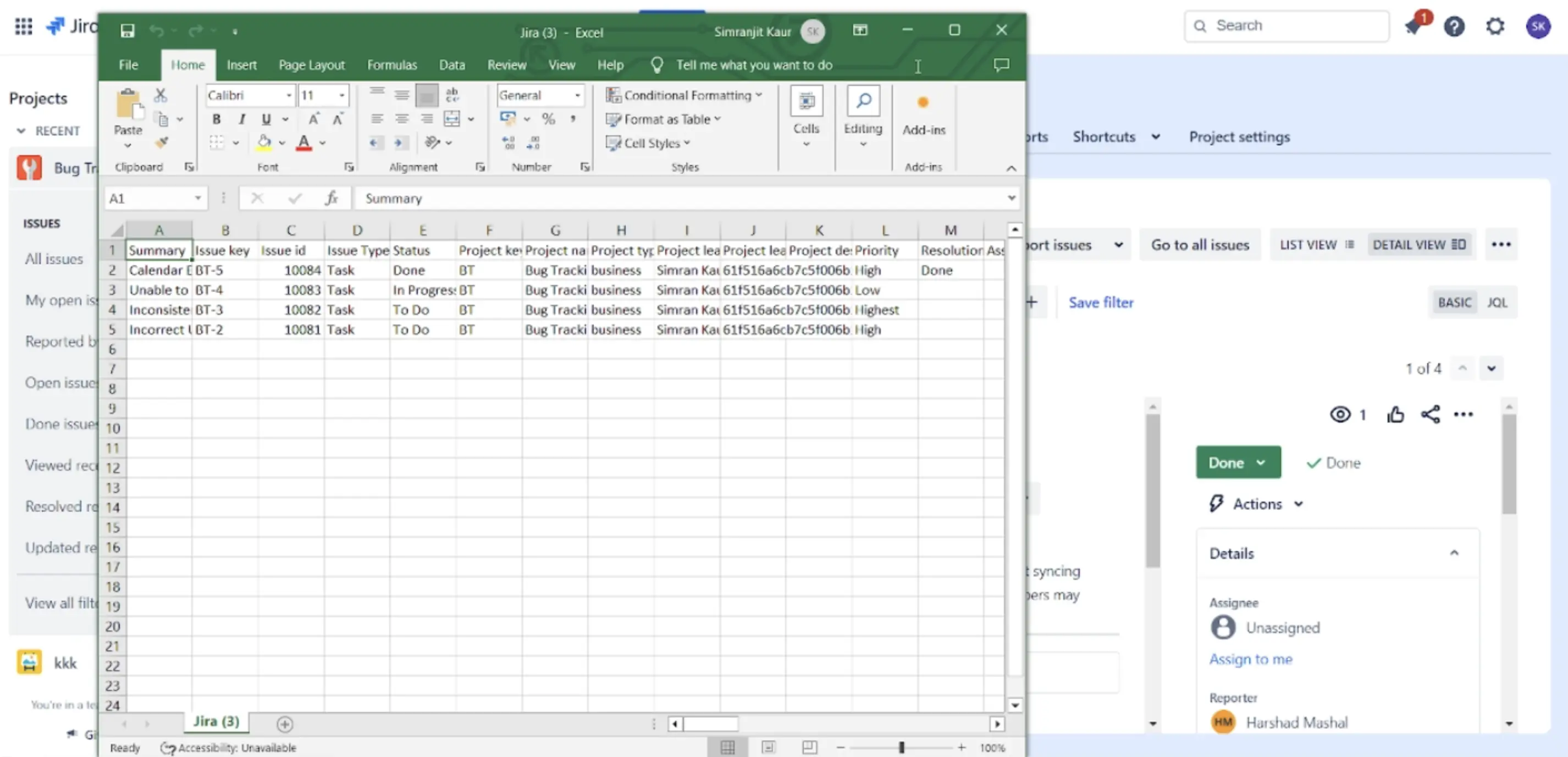Screen dimensions: 1568x757
Task: Increase font size with larger A icon
Action: pyautogui.click(x=313, y=119)
